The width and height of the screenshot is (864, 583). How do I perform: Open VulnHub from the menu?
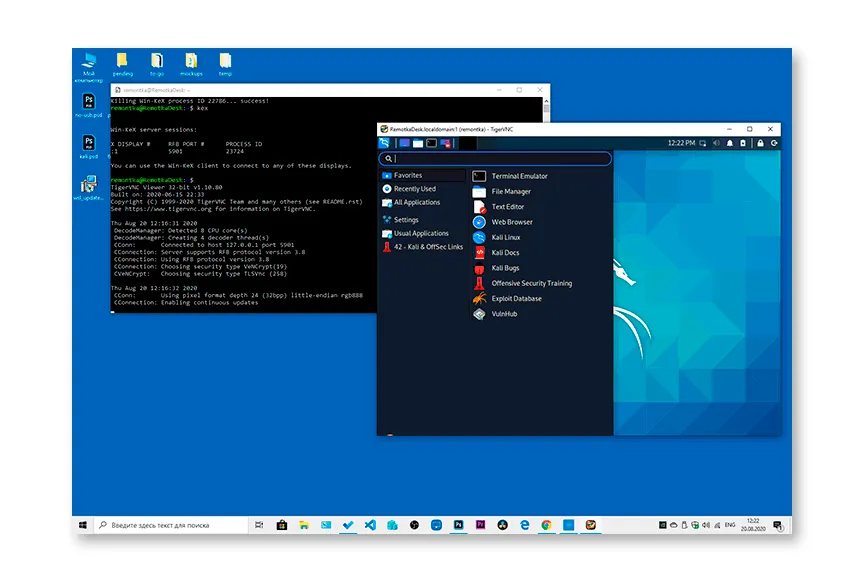[541, 314]
